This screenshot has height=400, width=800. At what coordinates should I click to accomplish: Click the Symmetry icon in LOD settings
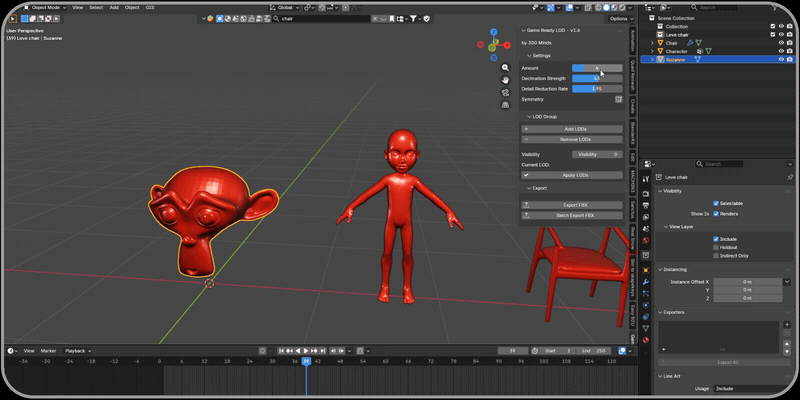tap(618, 99)
